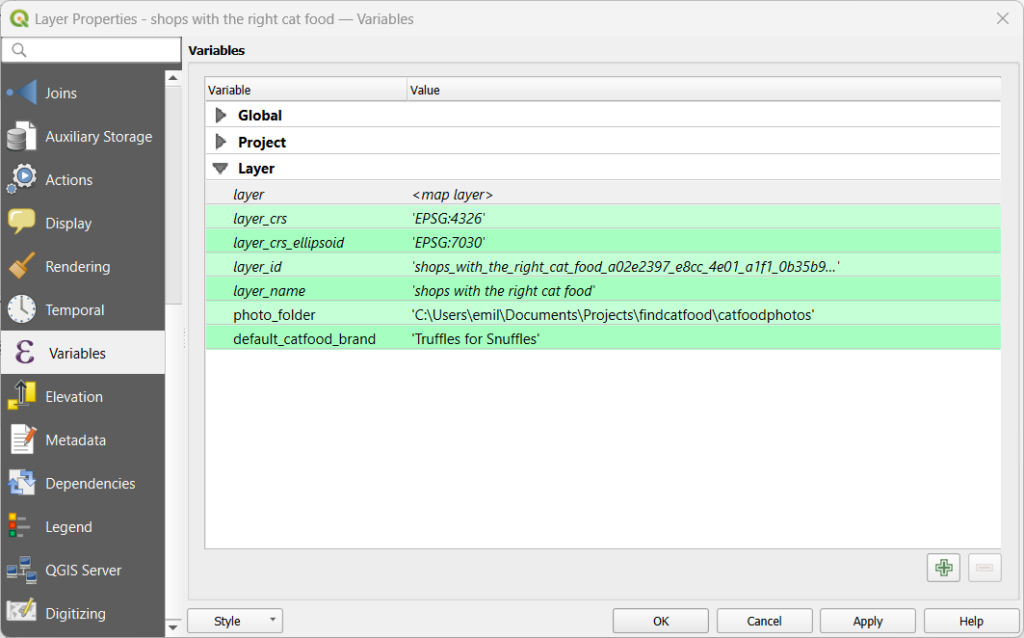Select the default_catfood_brand variable row

click(304, 339)
